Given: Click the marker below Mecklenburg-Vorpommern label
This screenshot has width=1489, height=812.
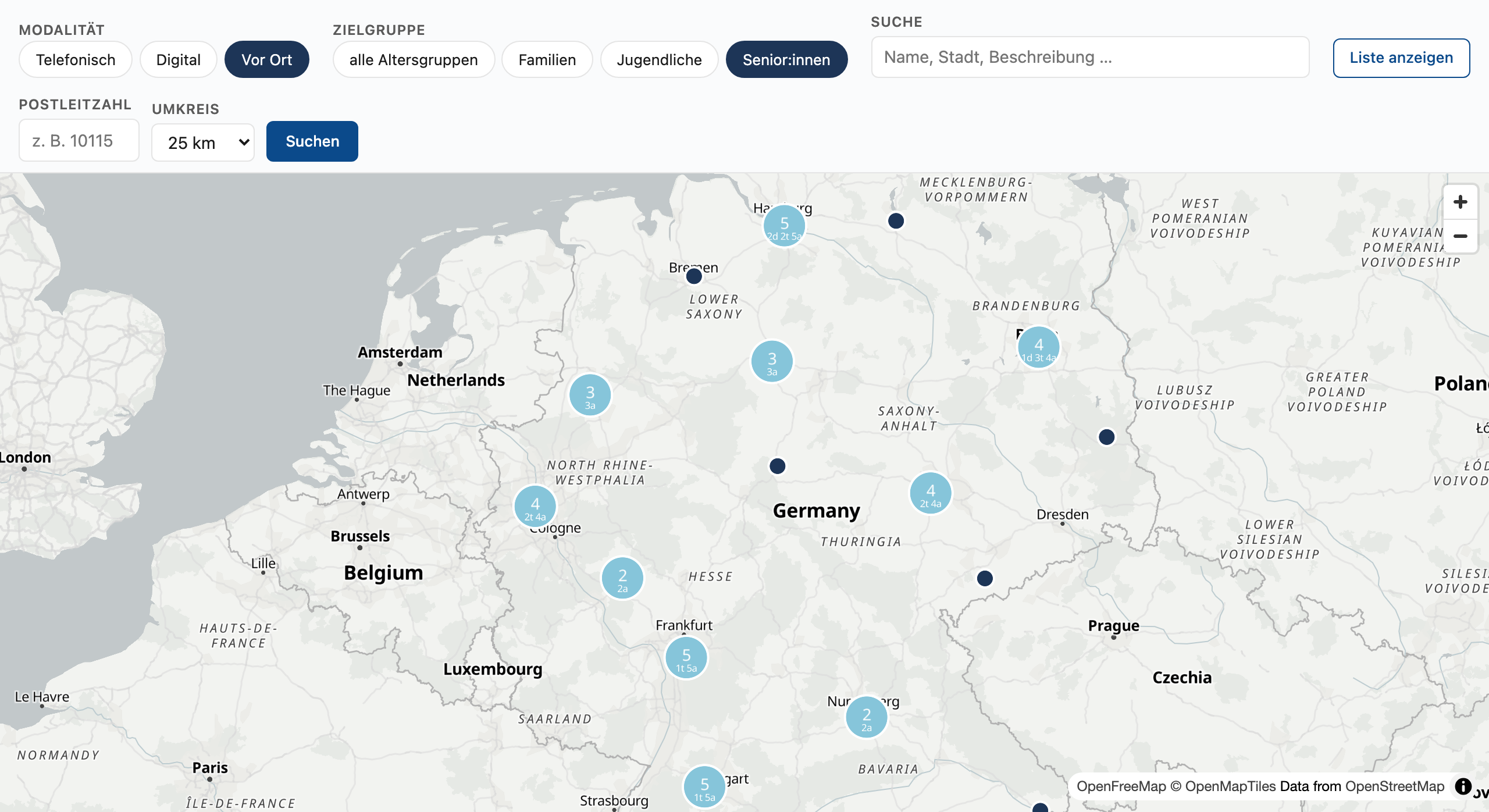Looking at the screenshot, I should point(896,221).
